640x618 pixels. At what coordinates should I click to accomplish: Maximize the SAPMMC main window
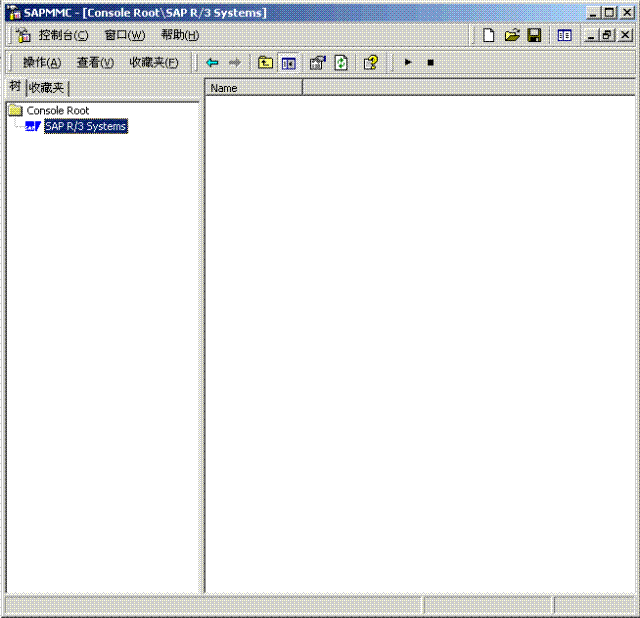click(609, 13)
